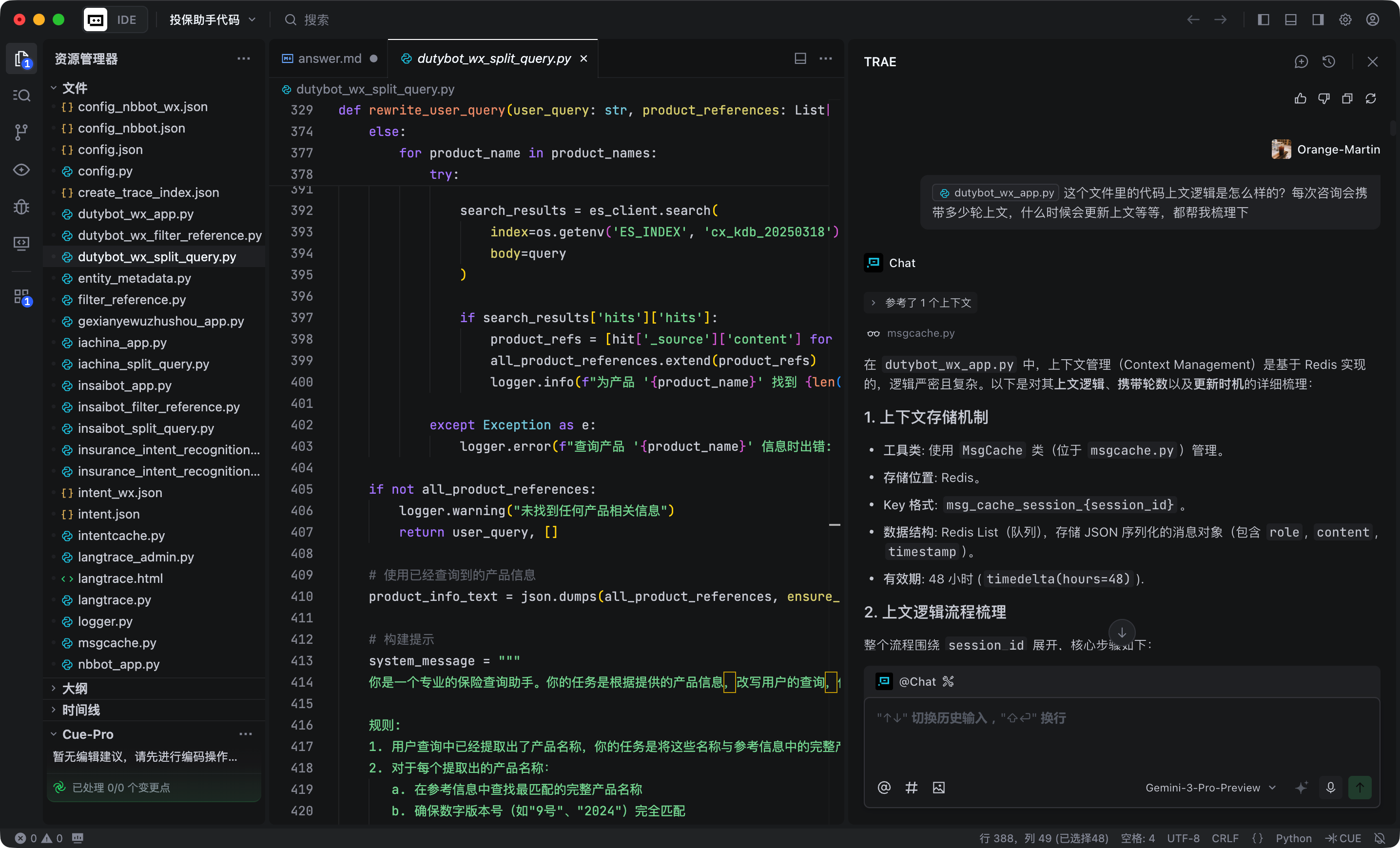This screenshot has height=848, width=1400.
Task: Open the Search sidebar icon
Action: pyautogui.click(x=21, y=96)
